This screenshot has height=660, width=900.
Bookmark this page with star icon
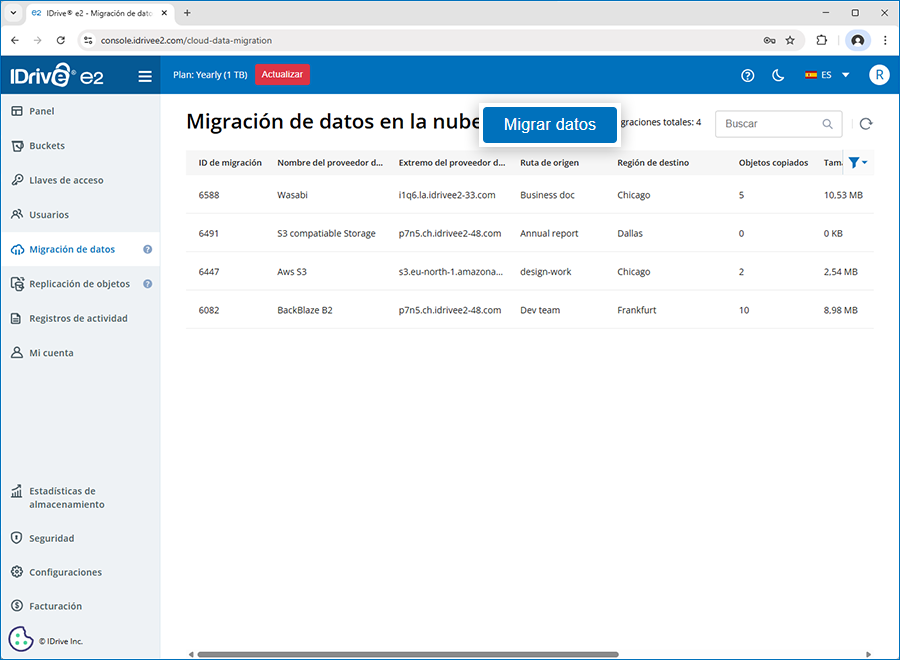[x=790, y=41]
